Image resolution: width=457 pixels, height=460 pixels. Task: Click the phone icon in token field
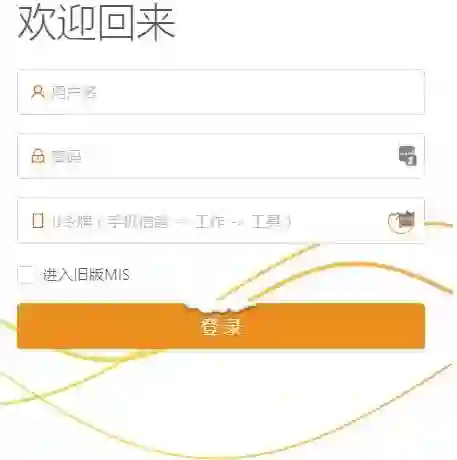38,221
